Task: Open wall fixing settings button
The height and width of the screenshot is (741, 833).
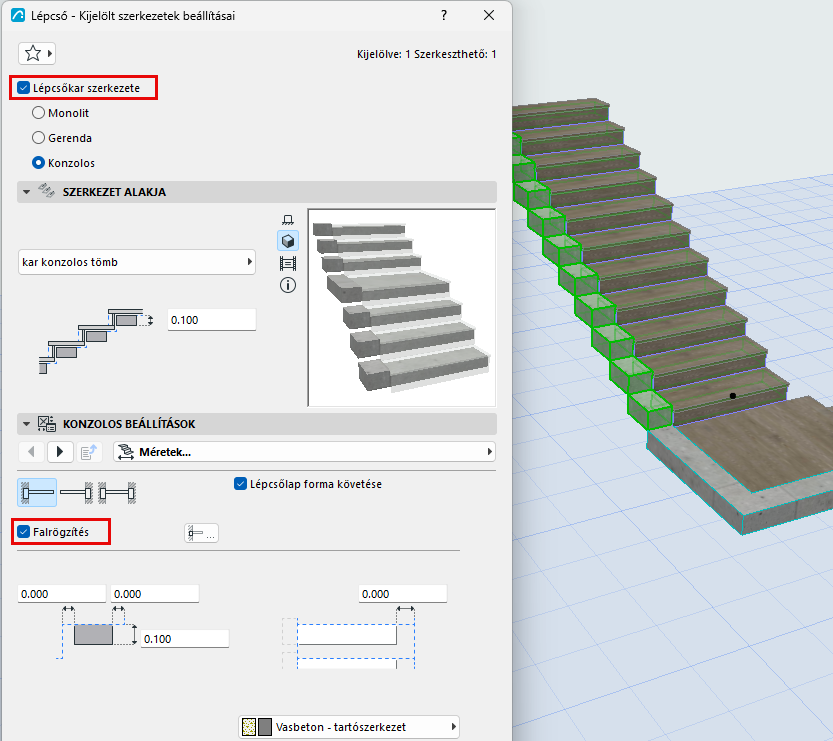Action: coord(201,533)
